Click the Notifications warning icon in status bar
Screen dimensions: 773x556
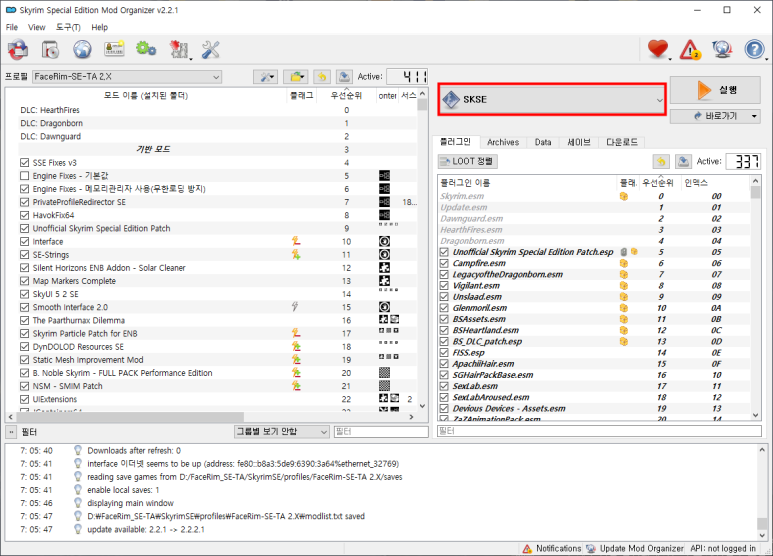(x=527, y=548)
